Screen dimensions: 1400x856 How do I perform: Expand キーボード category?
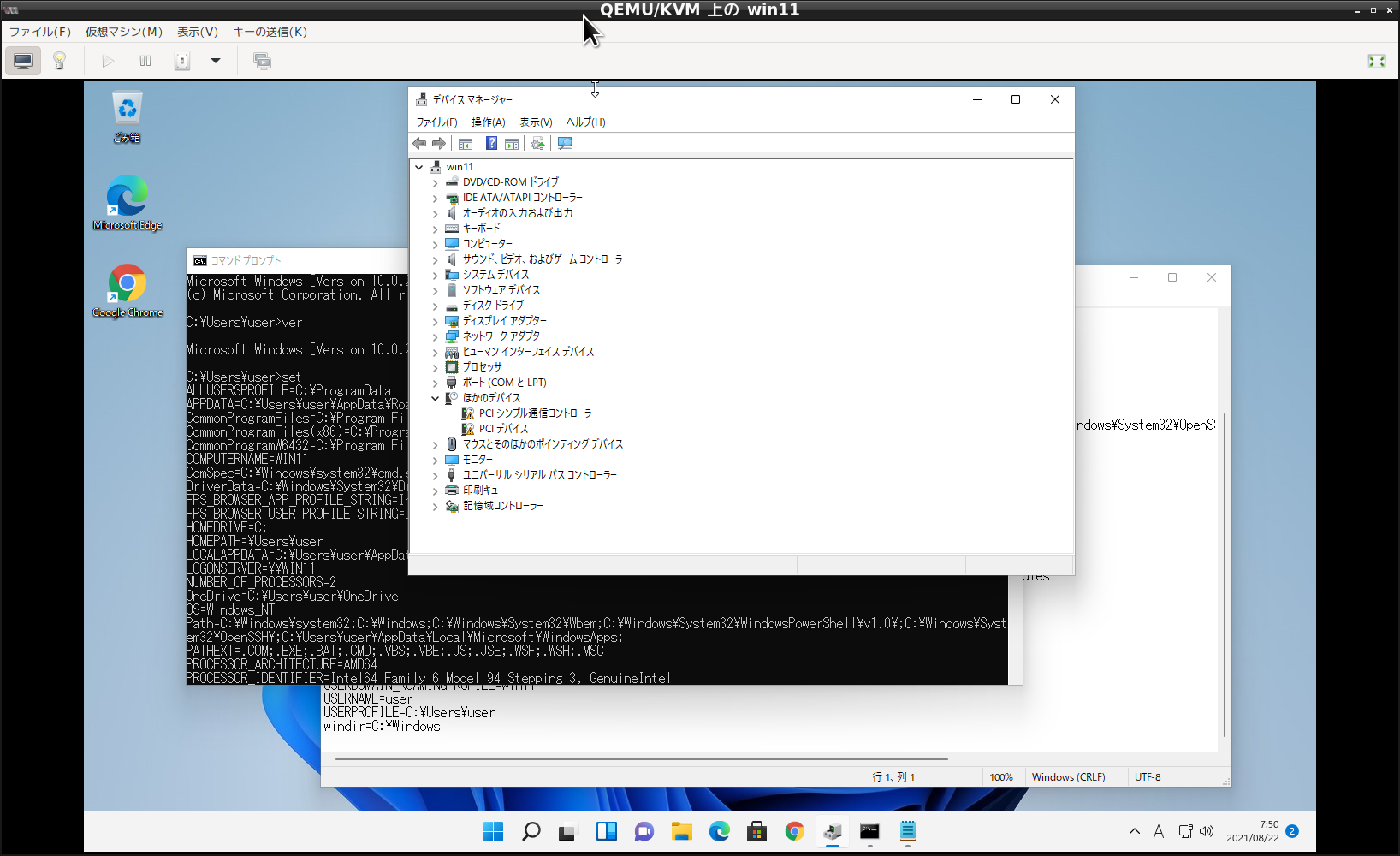coord(435,229)
